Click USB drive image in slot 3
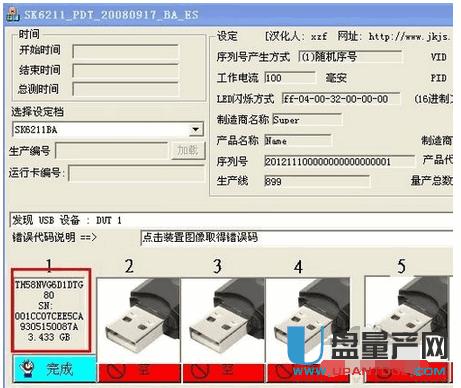The height and width of the screenshot is (388, 461). [223, 321]
